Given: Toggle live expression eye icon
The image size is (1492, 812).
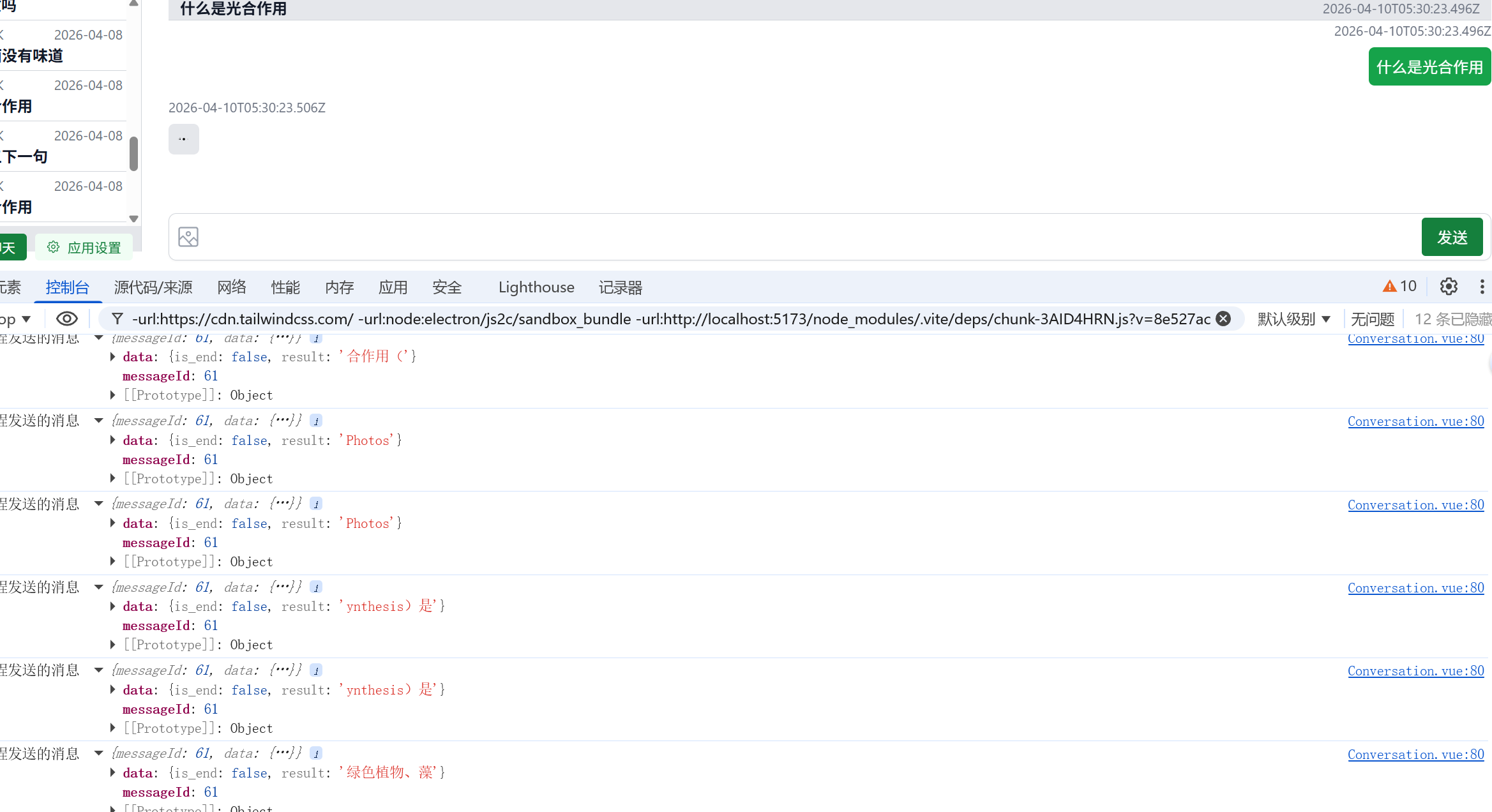Looking at the screenshot, I should pos(67,319).
